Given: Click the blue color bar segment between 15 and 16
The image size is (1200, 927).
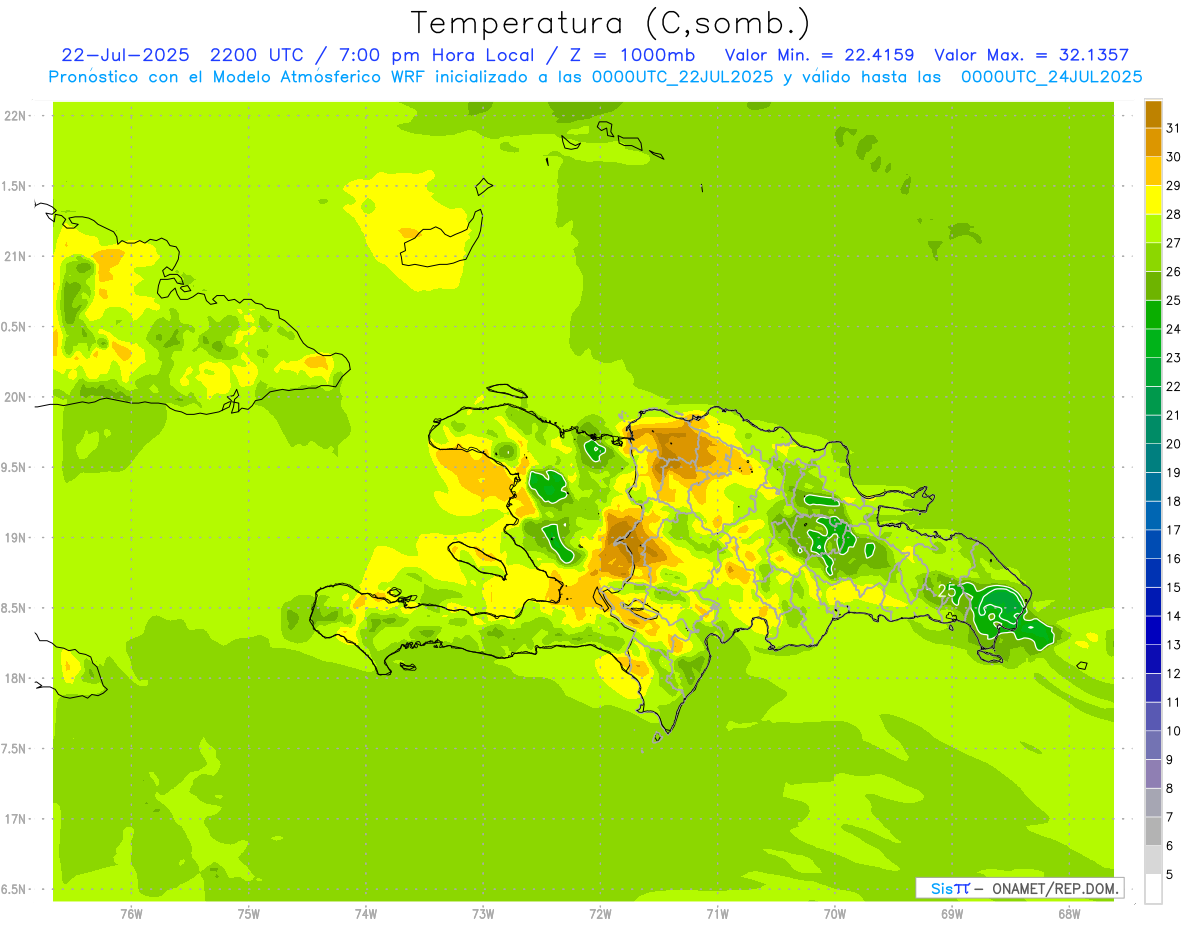Looking at the screenshot, I should (x=1153, y=573).
